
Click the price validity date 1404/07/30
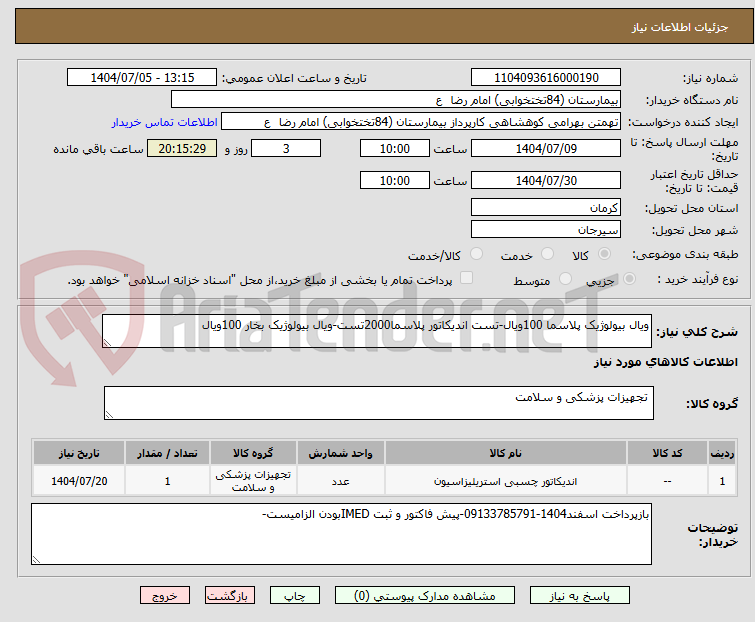pos(546,181)
